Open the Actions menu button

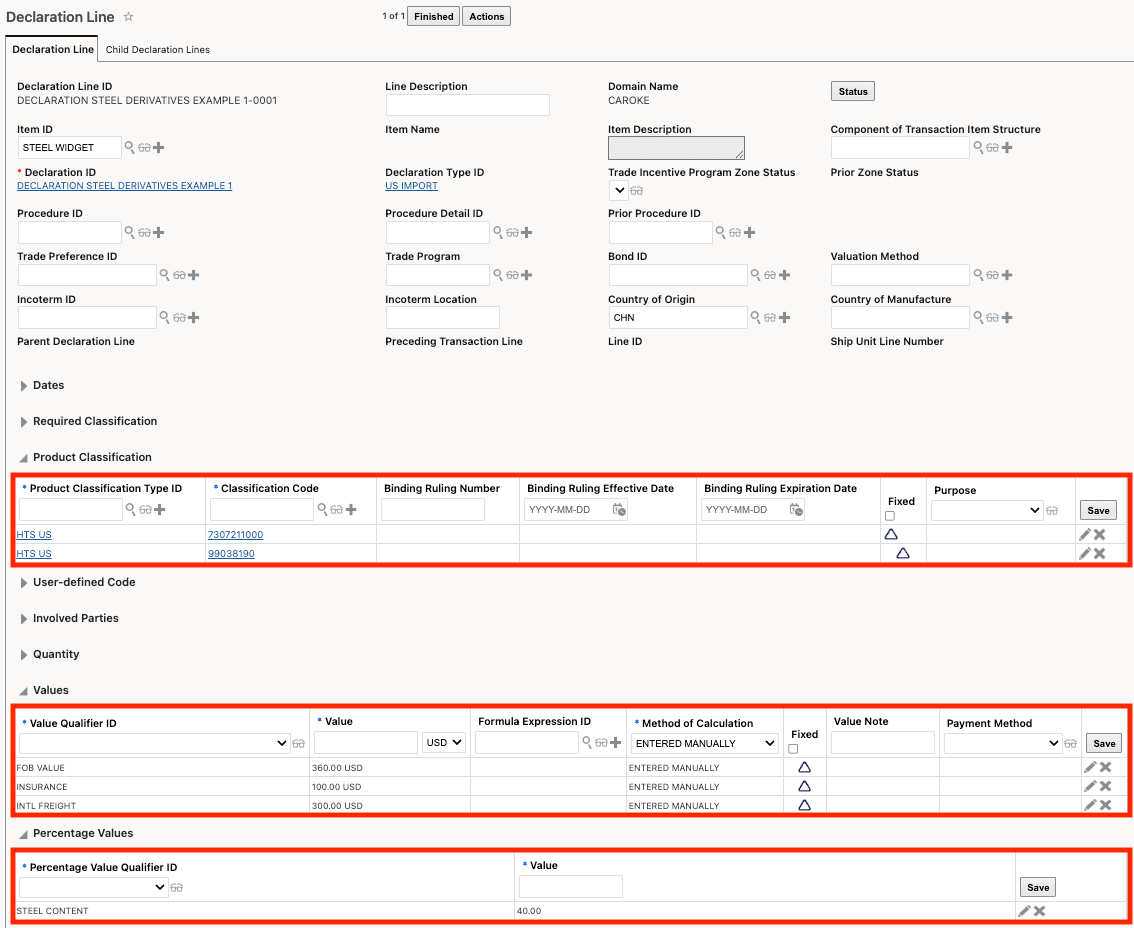(486, 17)
